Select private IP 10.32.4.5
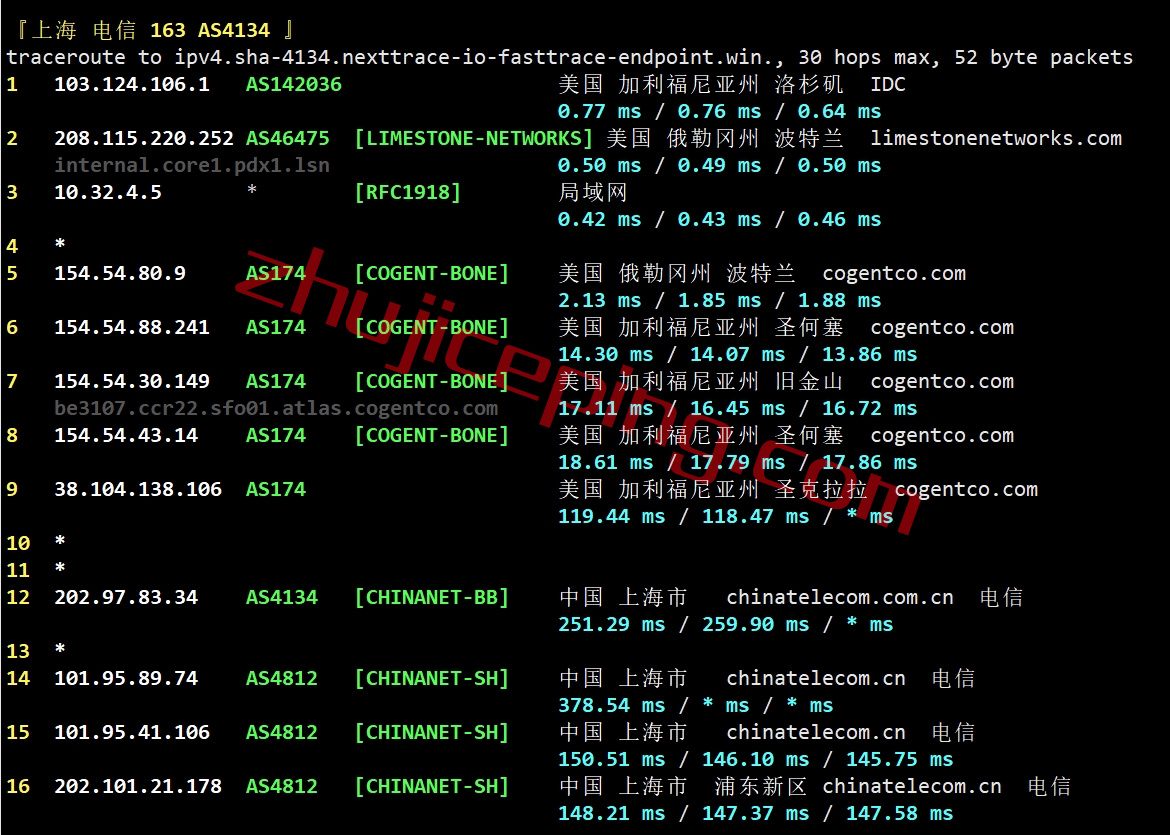 point(108,193)
